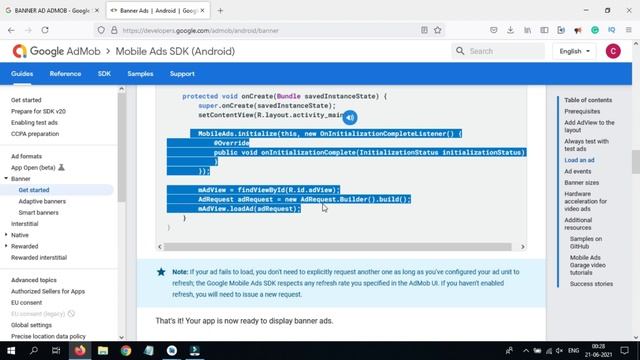Jump to Load an ad in contents
The height and width of the screenshot is (360, 640).
point(579,160)
